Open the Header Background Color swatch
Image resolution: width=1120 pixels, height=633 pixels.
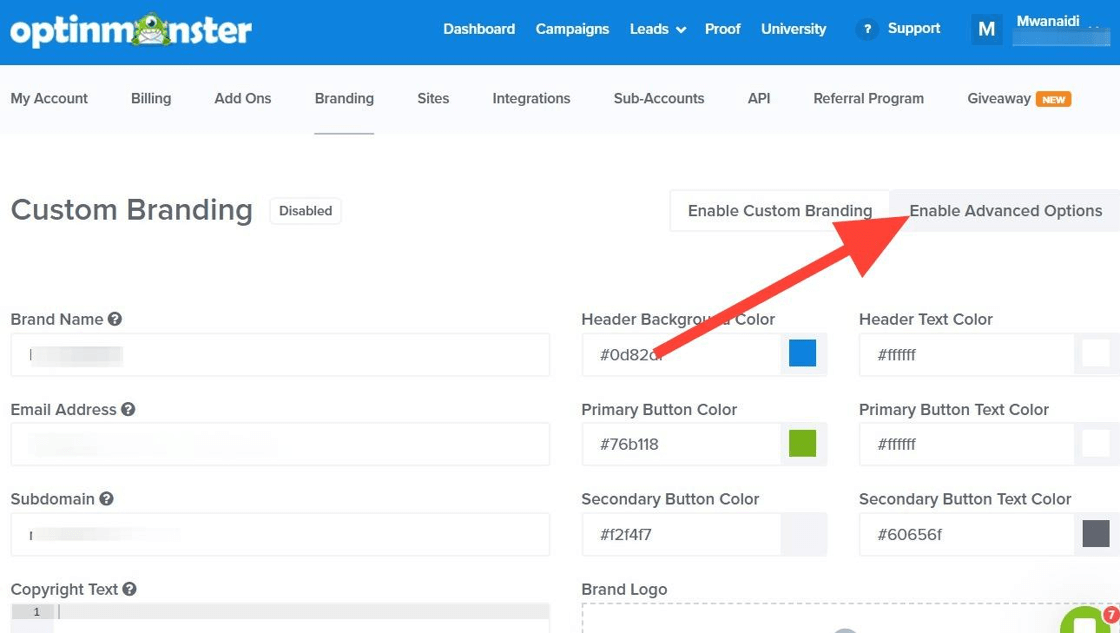[x=803, y=354]
